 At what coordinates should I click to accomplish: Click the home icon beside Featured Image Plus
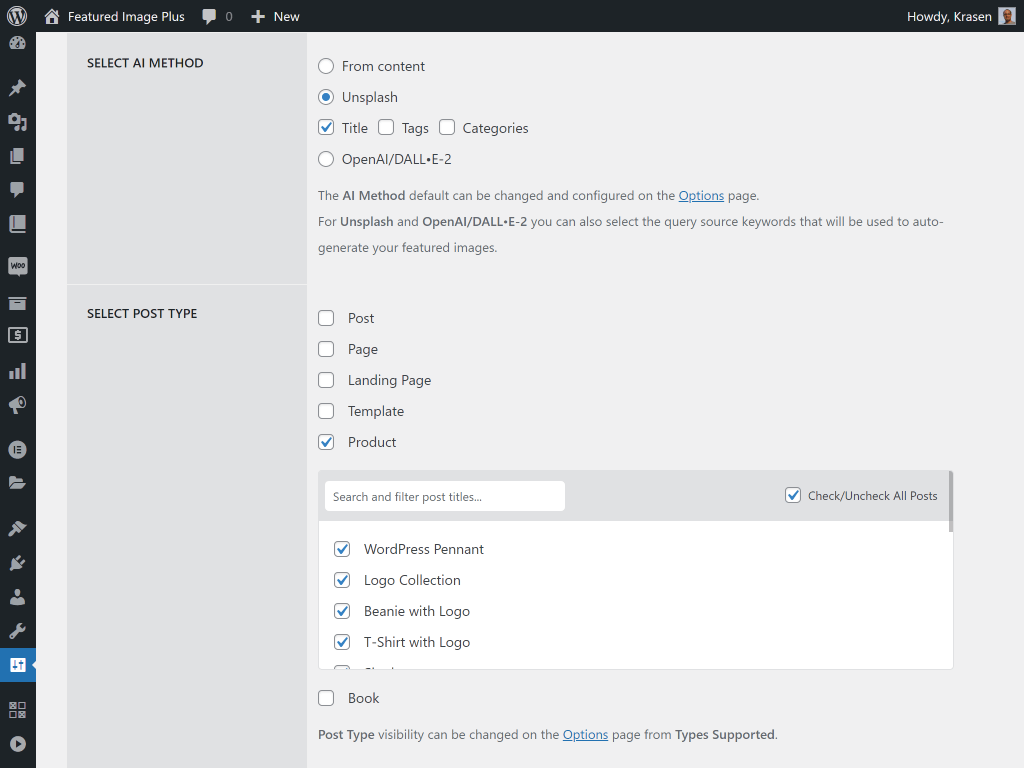coord(52,16)
